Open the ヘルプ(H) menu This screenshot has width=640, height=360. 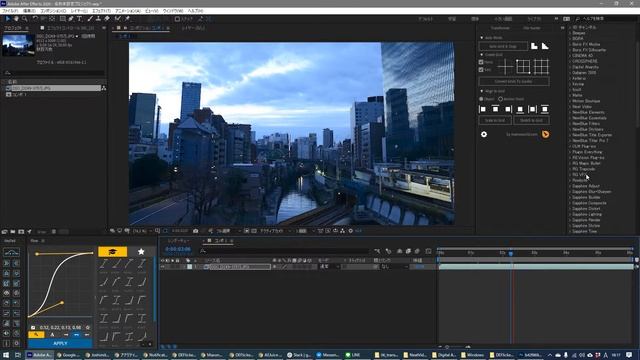196,11
